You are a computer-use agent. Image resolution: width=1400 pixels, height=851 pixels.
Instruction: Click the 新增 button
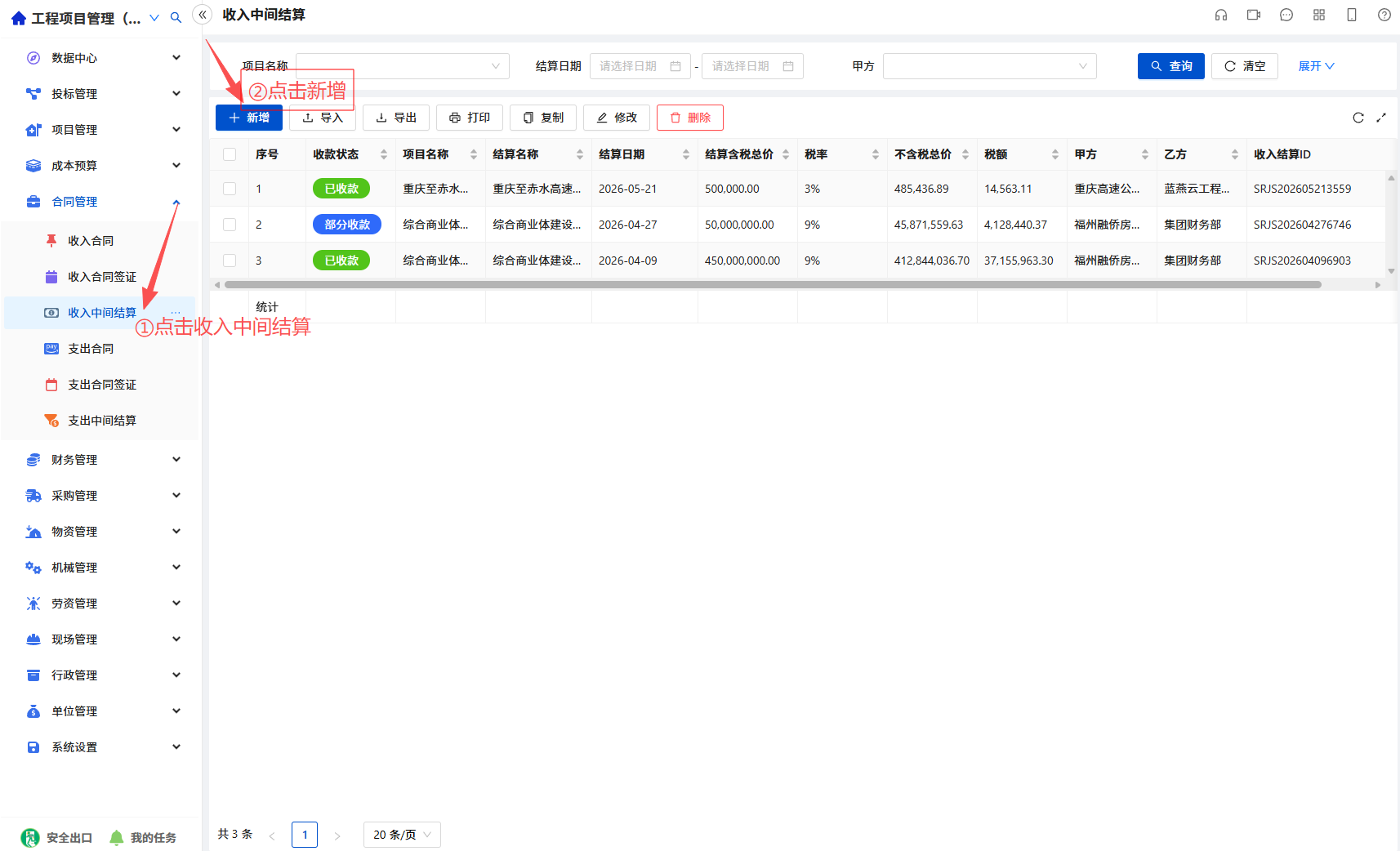tap(249, 118)
